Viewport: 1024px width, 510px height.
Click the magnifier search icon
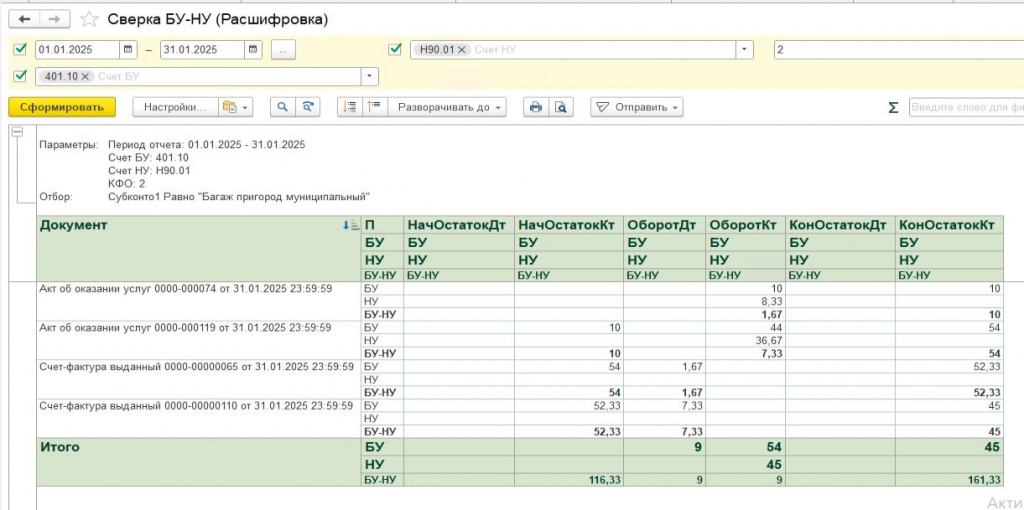[283, 107]
